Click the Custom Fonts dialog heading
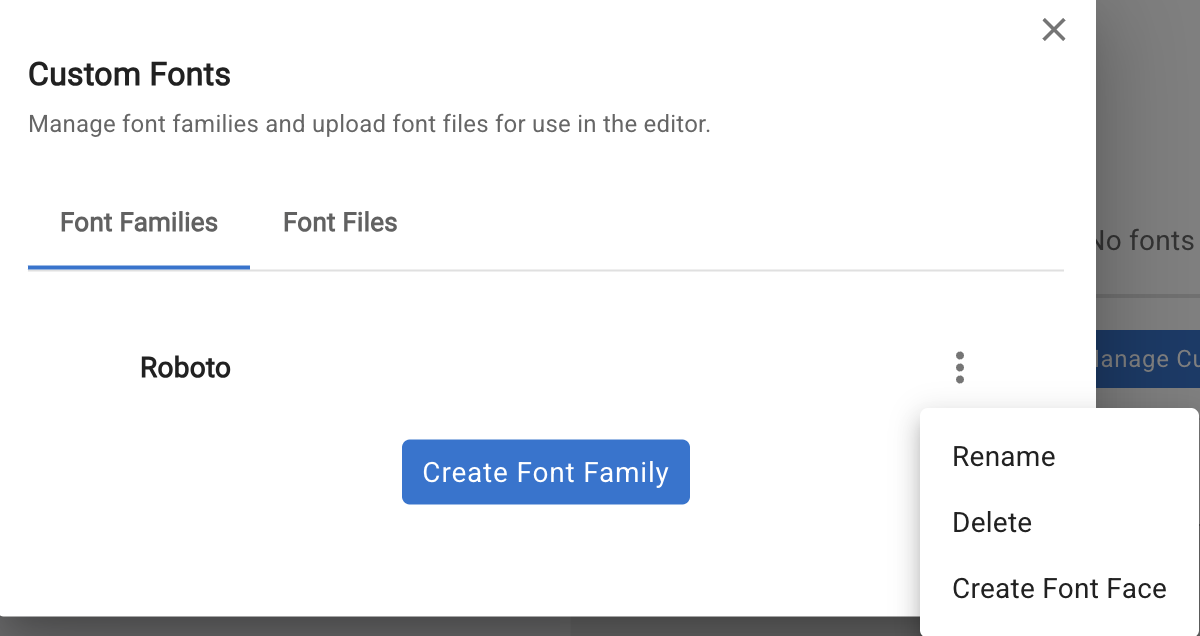The width and height of the screenshot is (1200, 636). 129,74
